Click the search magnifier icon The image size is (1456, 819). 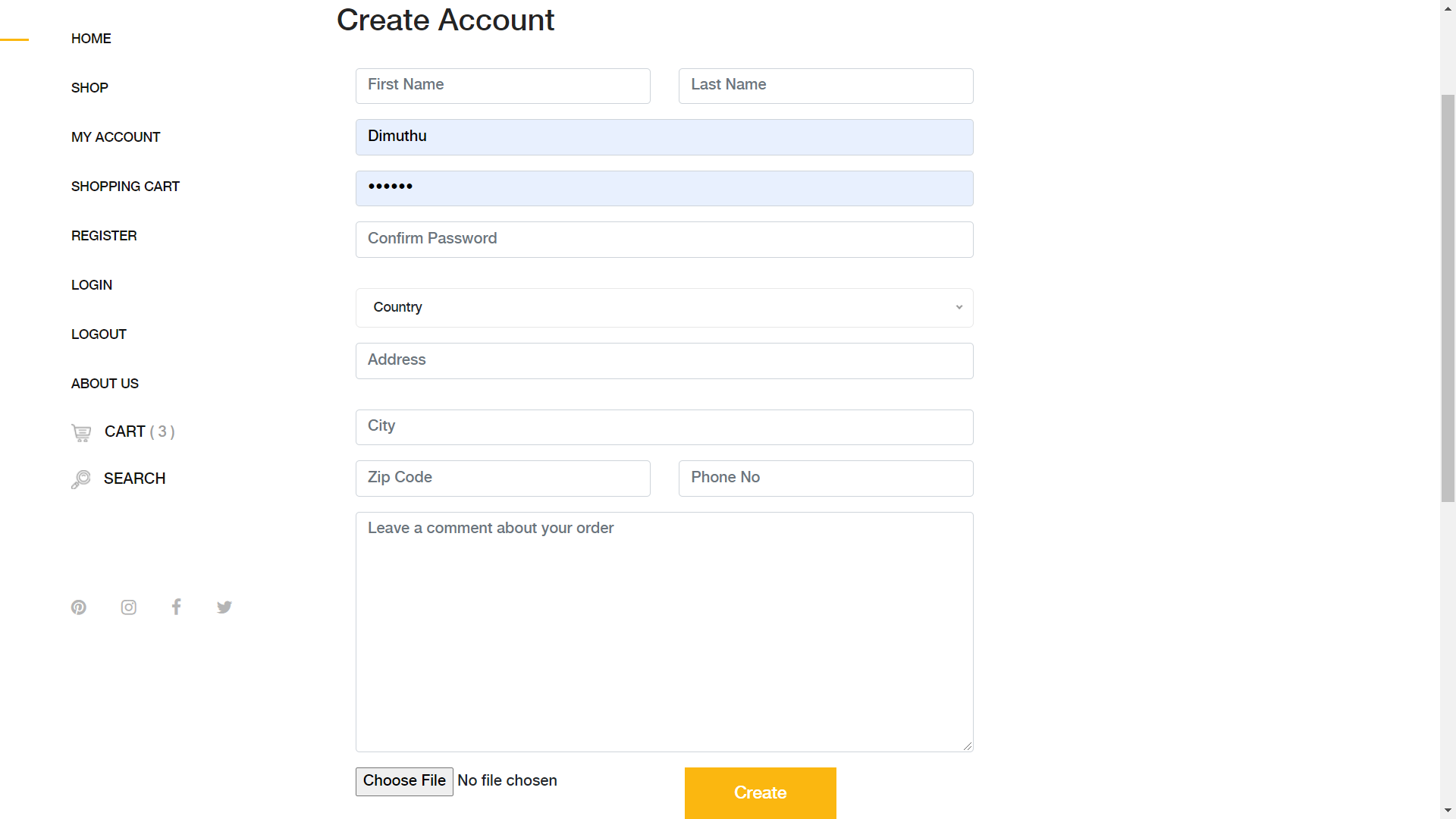[x=80, y=479]
